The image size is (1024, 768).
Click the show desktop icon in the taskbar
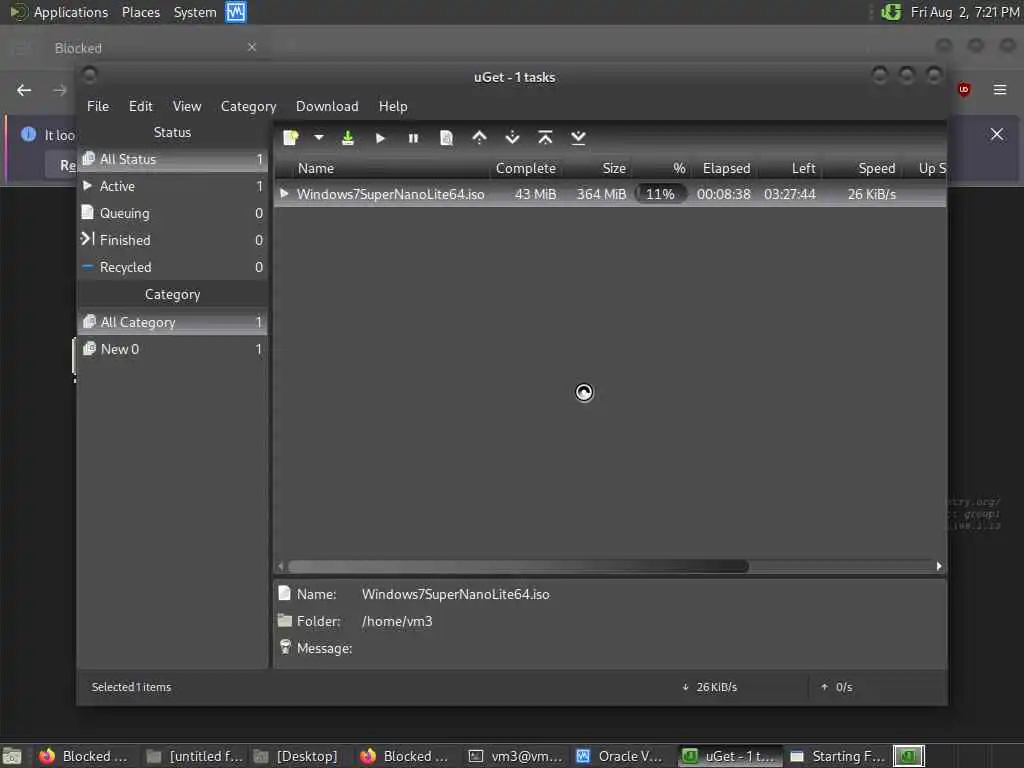(12, 756)
